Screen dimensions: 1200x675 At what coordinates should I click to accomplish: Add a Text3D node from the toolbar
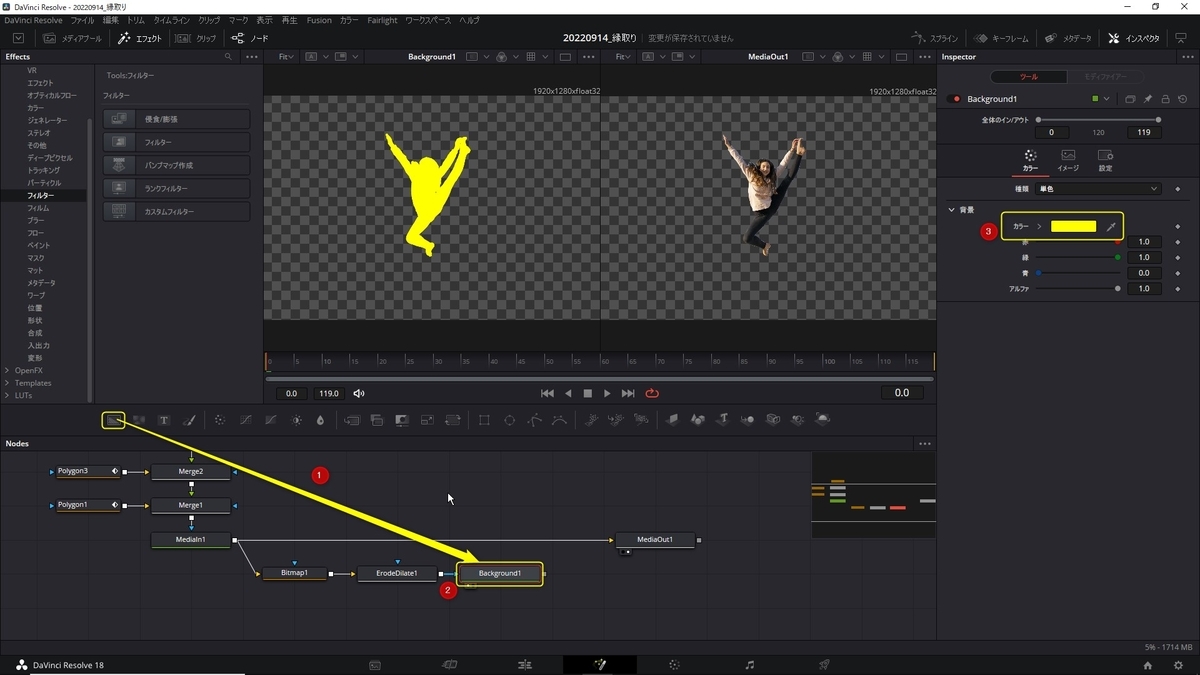[x=722, y=420]
